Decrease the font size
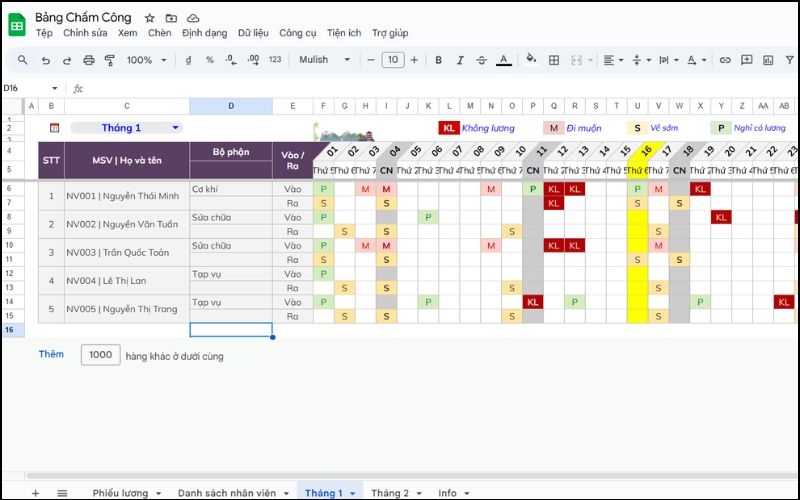 click(x=371, y=60)
